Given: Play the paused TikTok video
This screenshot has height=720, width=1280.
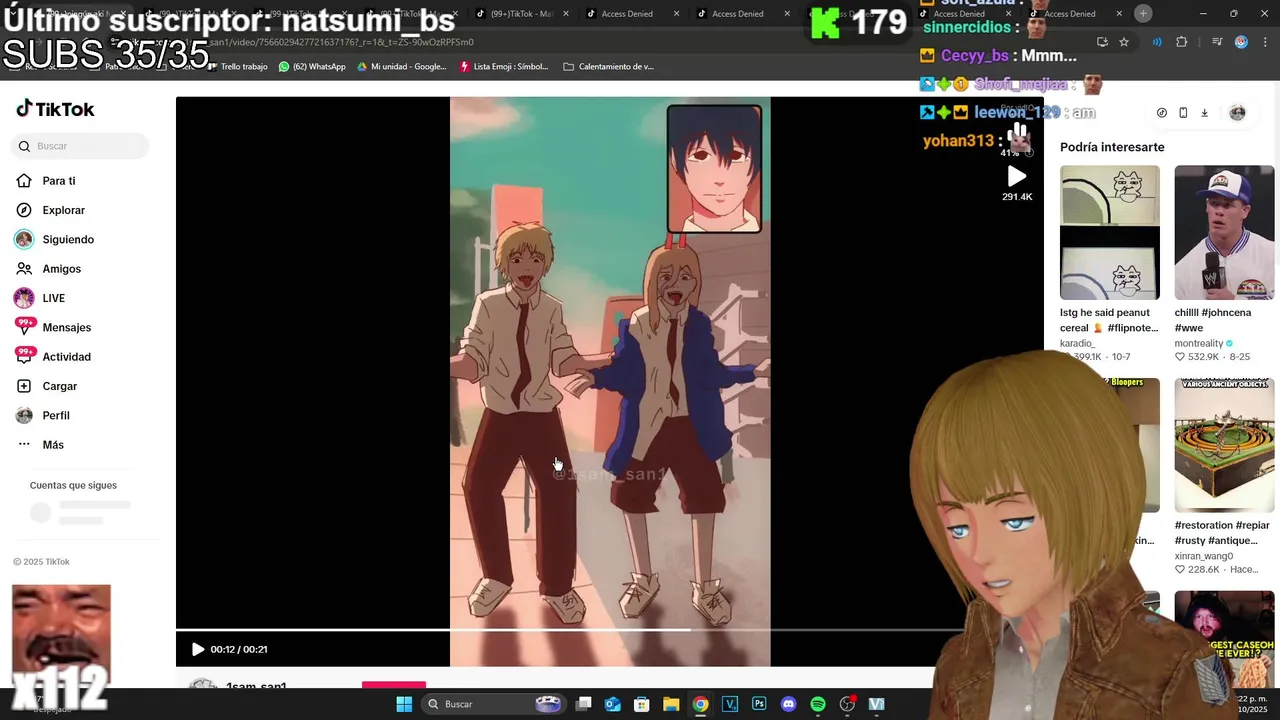Looking at the screenshot, I should [197, 649].
